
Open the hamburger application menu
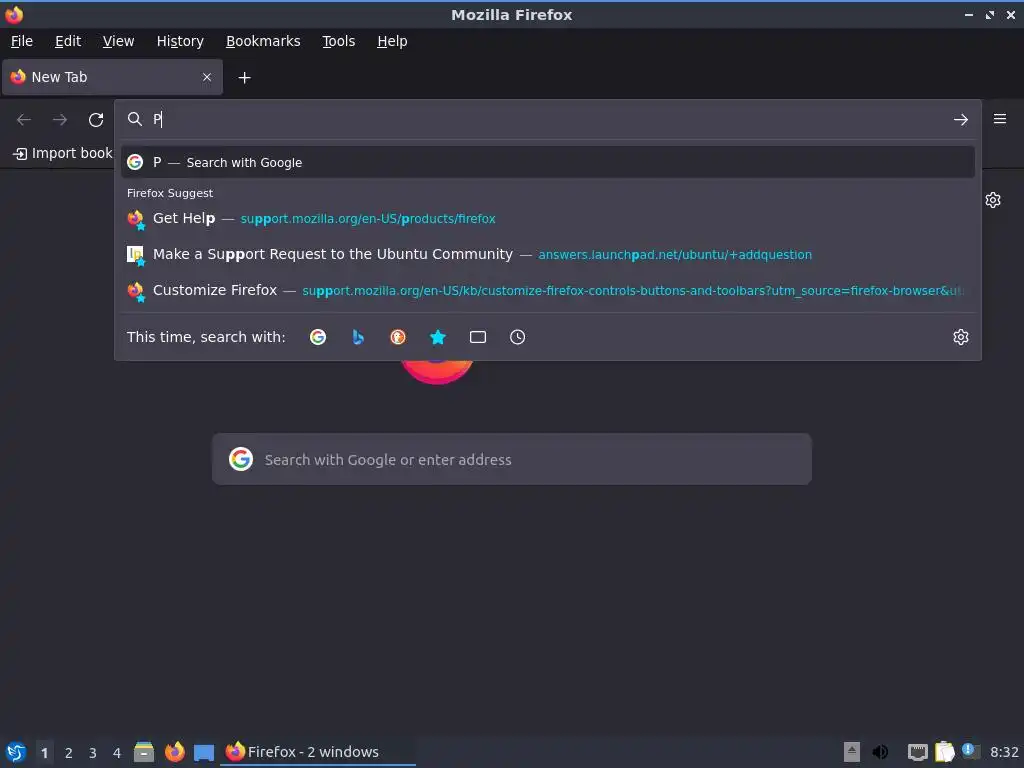(x=999, y=119)
